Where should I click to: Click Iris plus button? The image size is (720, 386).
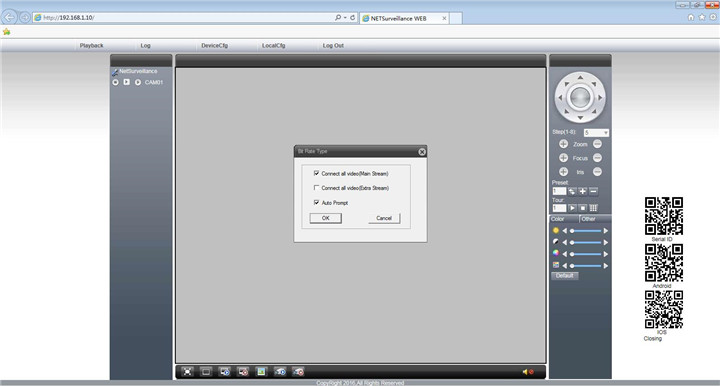(x=563, y=172)
